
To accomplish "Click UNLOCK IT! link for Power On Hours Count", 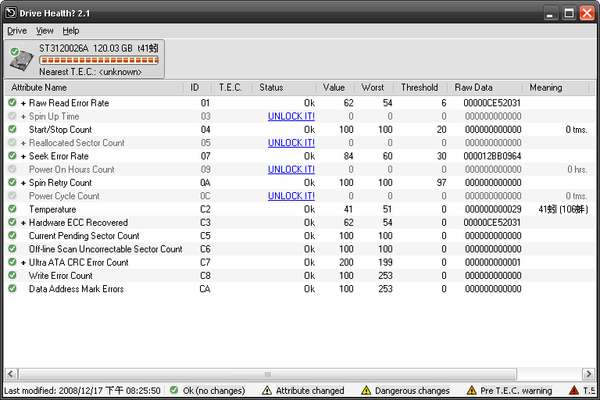I will tap(291, 169).
